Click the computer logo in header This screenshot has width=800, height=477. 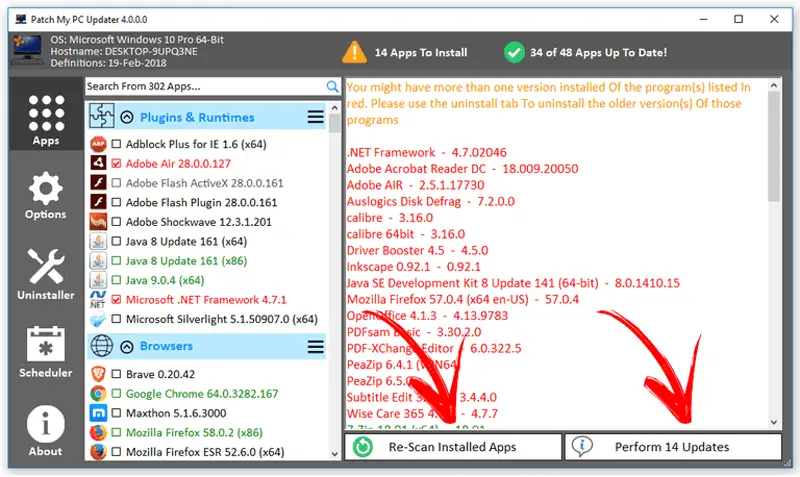27,49
